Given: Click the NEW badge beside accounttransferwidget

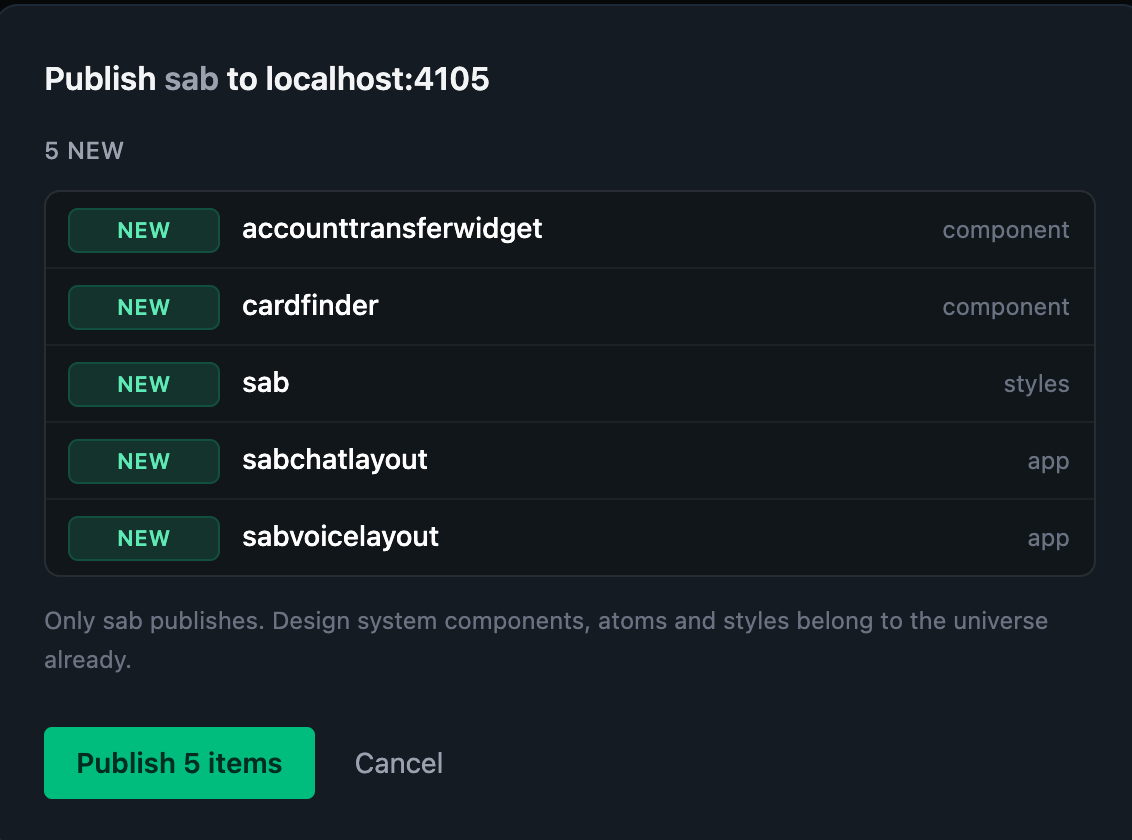Looking at the screenshot, I should pos(144,230).
